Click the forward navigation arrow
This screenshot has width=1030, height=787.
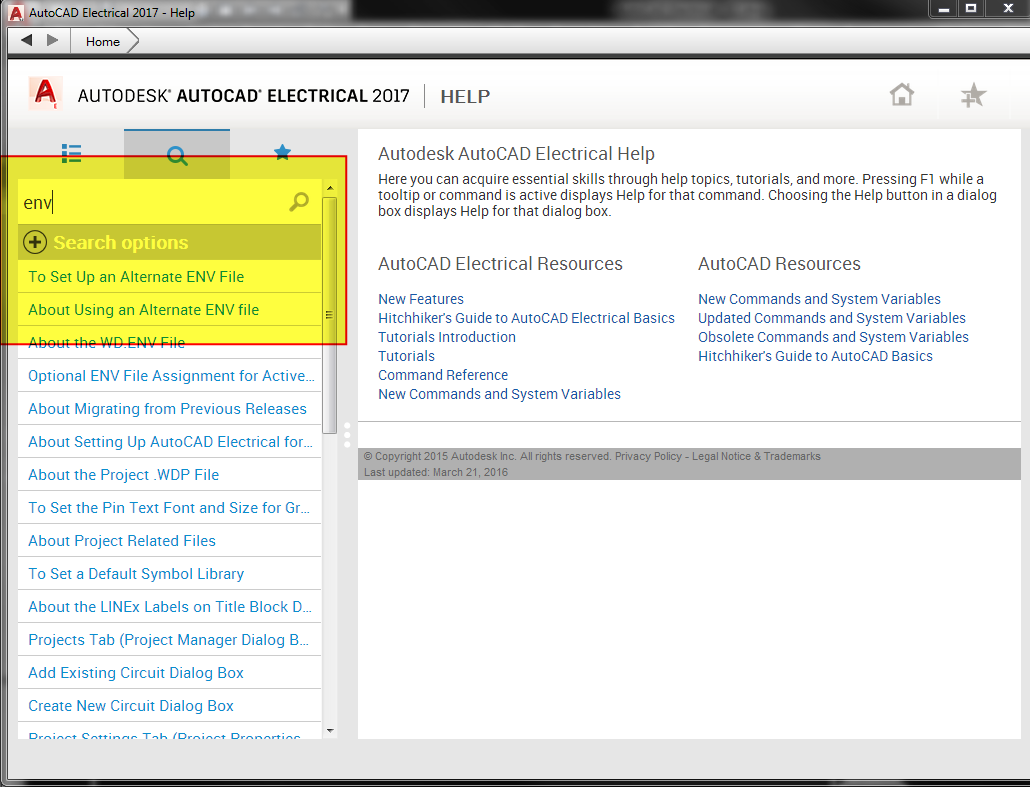(50, 40)
